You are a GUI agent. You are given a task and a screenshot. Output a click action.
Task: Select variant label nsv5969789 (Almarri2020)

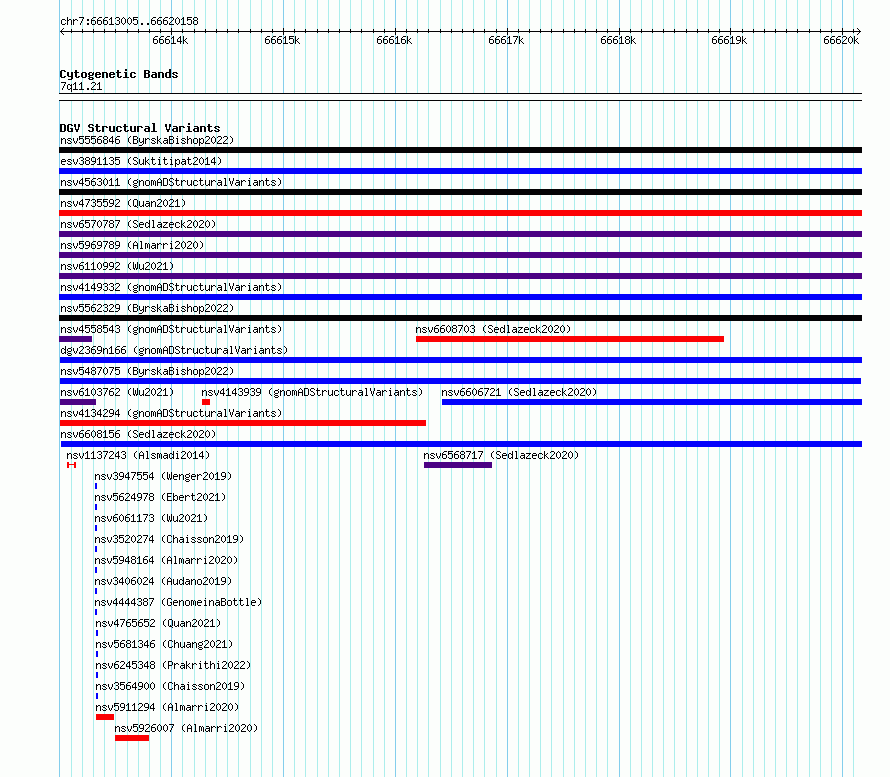(132, 245)
